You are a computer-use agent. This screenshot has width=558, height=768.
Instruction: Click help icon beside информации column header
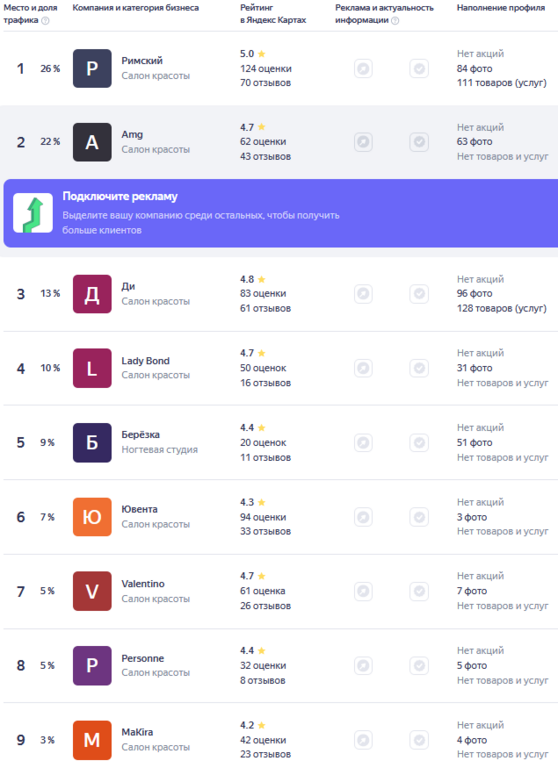395,21
